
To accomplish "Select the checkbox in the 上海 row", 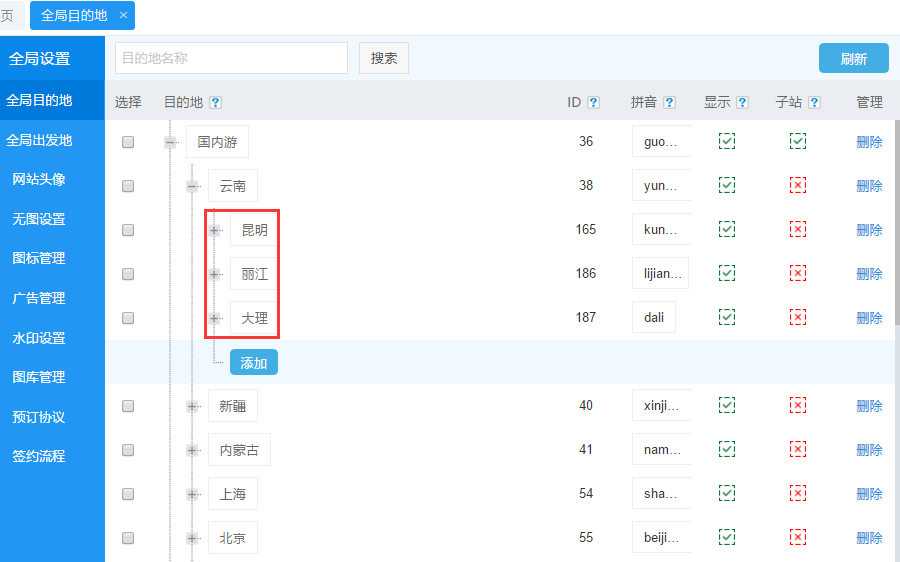I will point(128,494).
